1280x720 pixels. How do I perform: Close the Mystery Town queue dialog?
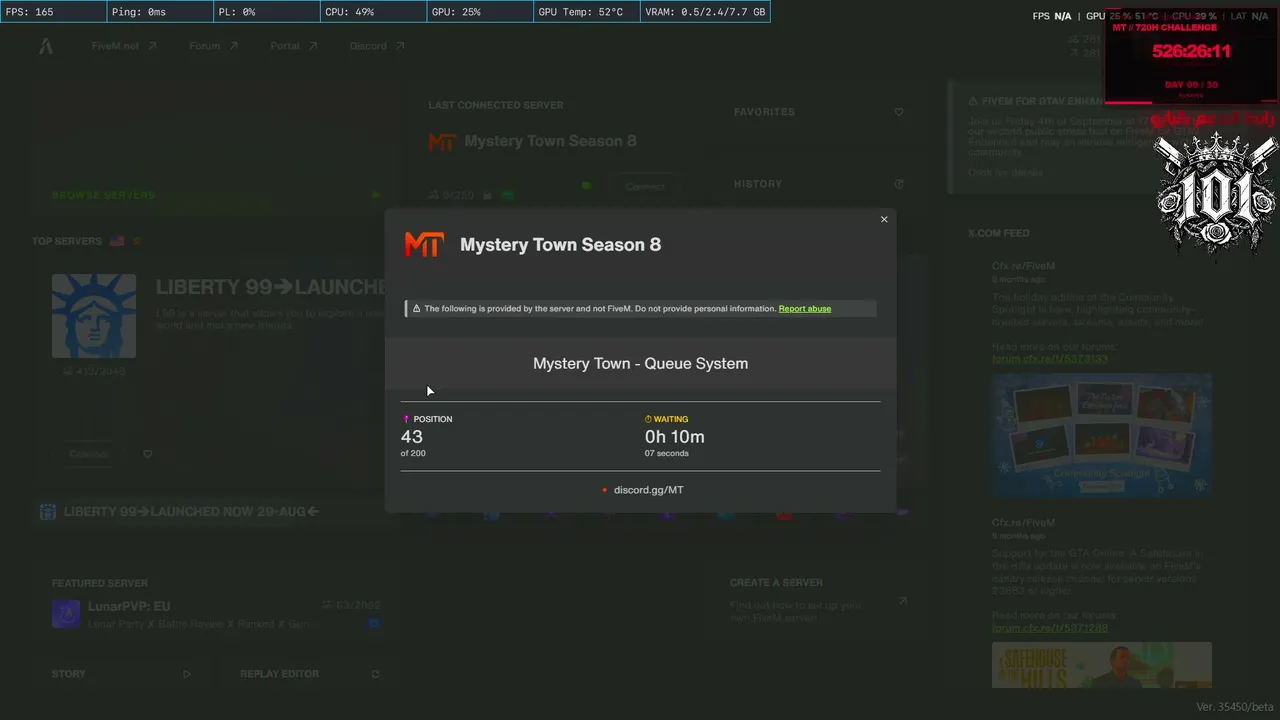884,219
